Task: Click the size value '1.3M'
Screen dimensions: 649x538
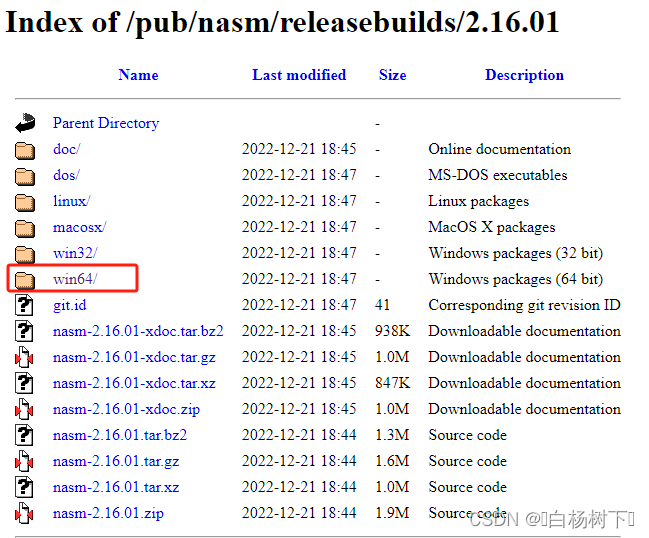Action: pos(392,435)
